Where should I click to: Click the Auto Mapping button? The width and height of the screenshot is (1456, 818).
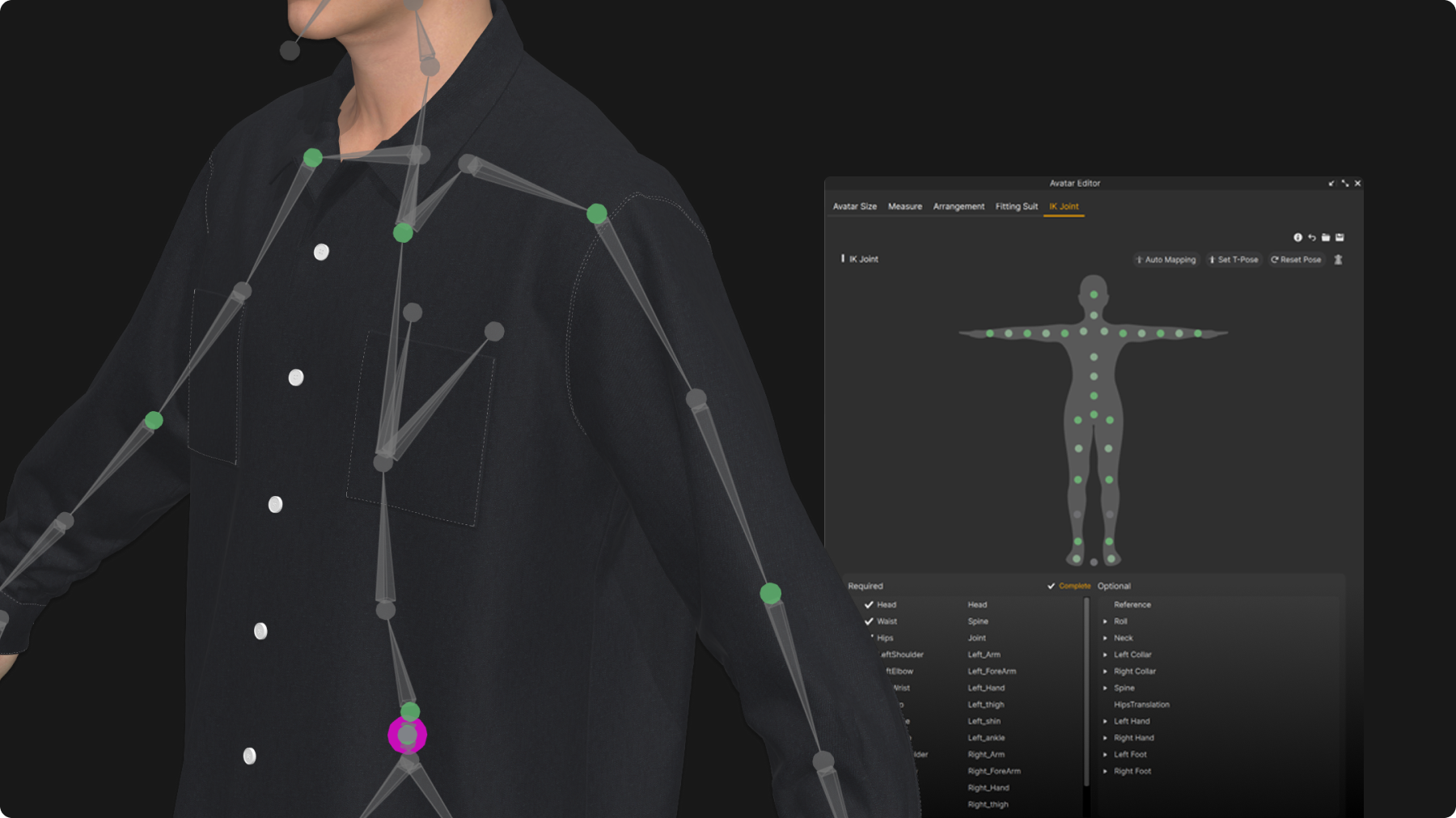pos(1166,260)
